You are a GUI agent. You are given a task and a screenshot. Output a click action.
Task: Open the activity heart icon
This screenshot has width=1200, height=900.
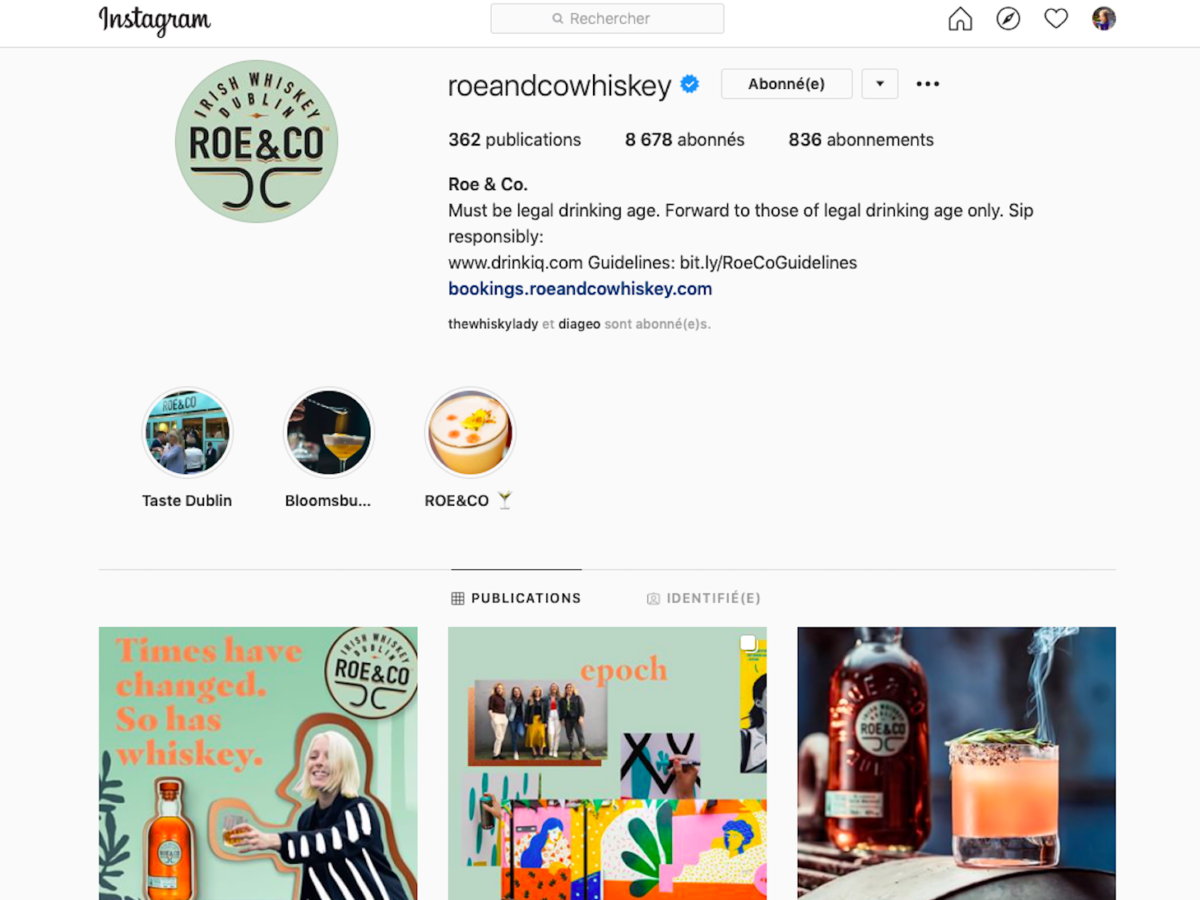click(x=1056, y=19)
